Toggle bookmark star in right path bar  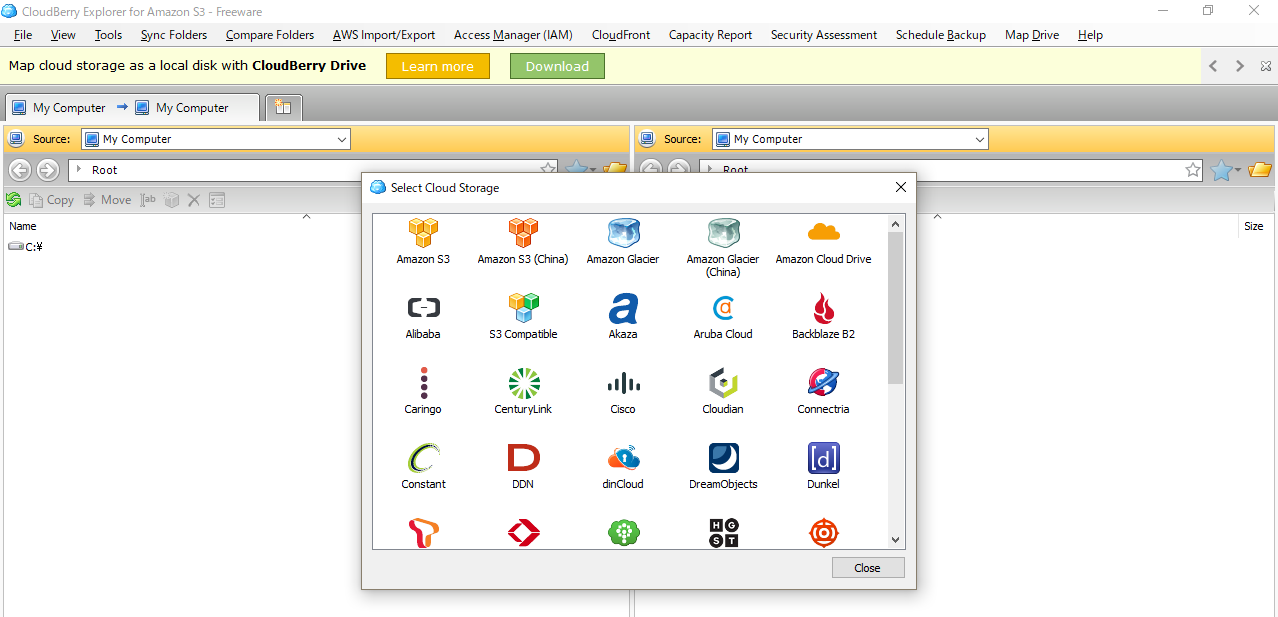click(1193, 170)
